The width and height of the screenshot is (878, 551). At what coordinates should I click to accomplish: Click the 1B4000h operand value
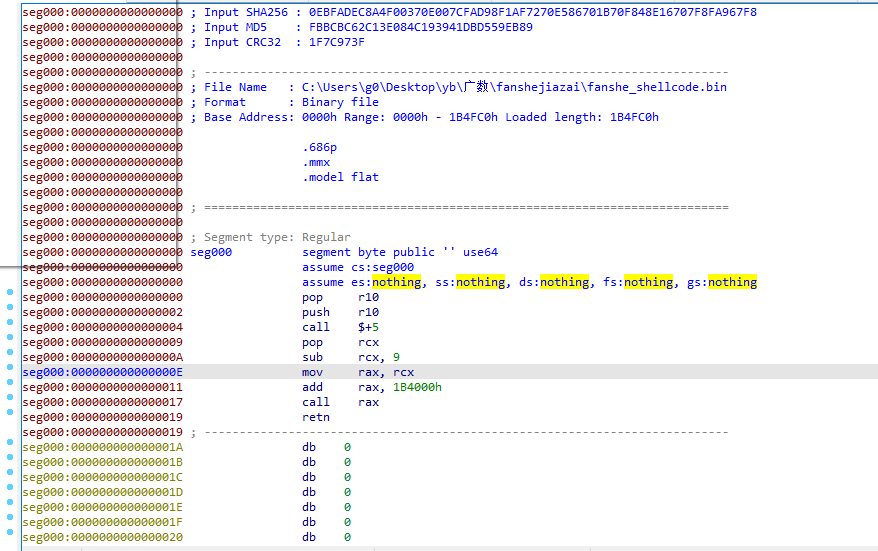point(417,387)
